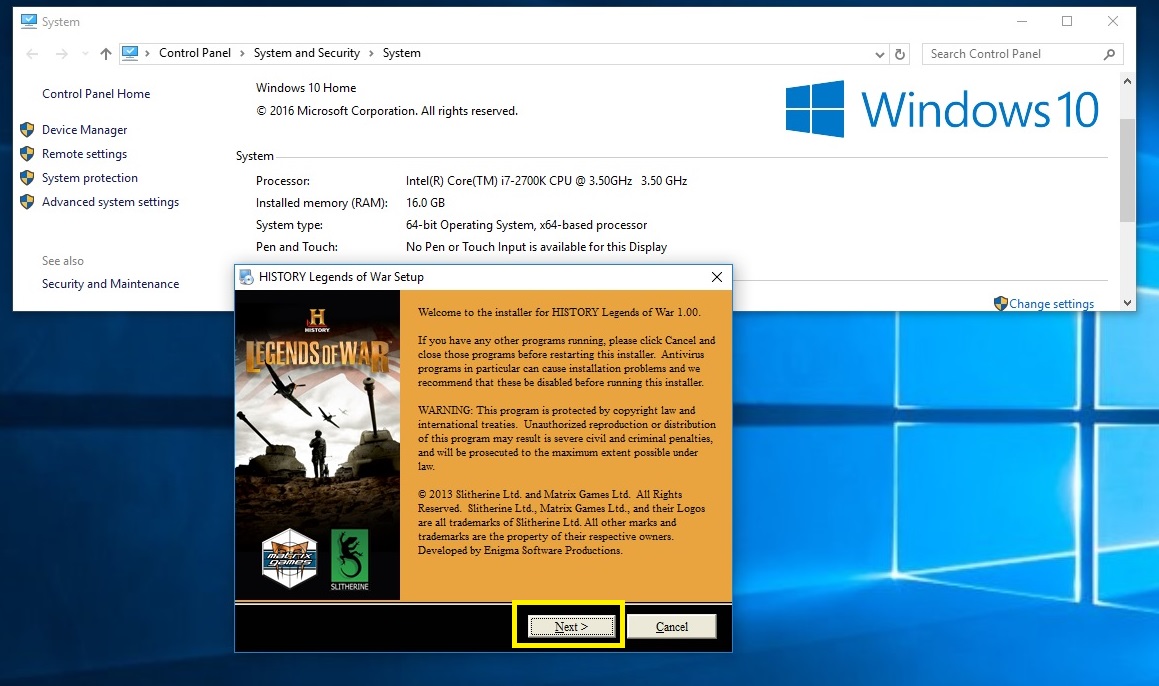The width and height of the screenshot is (1159, 686).
Task: Close the System window
Action: click(x=1112, y=21)
